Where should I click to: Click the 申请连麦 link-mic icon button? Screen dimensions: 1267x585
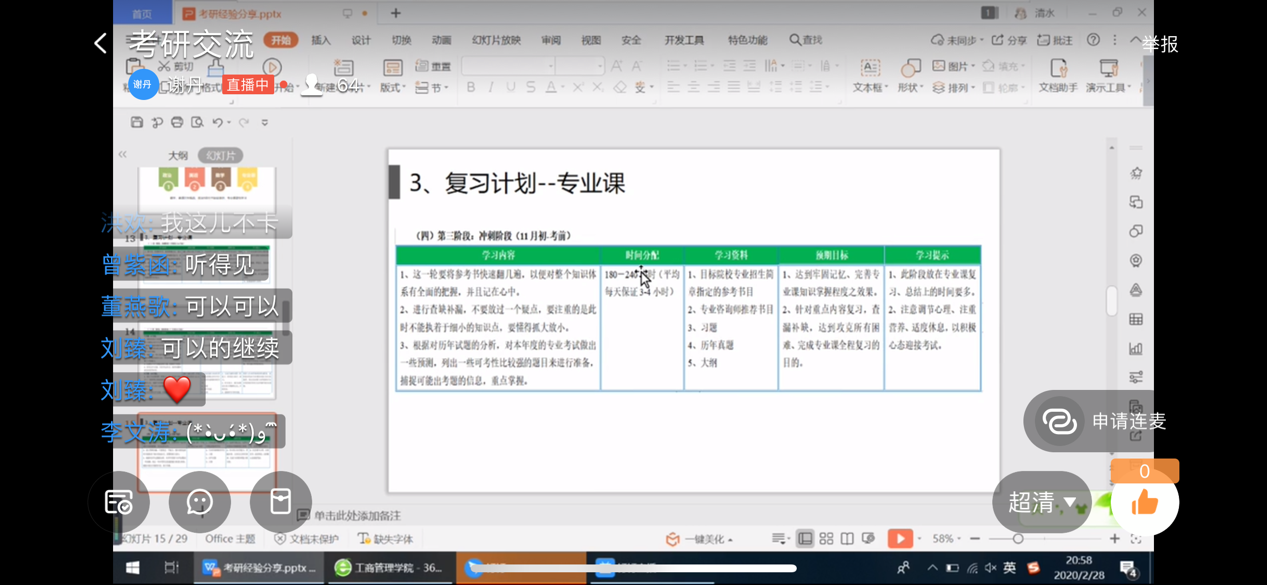tap(1059, 421)
